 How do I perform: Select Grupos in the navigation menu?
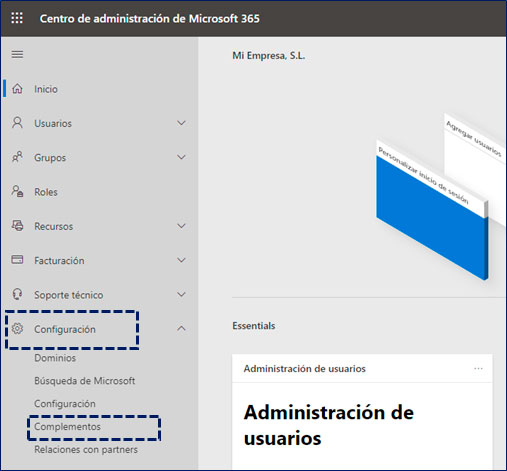coord(50,158)
